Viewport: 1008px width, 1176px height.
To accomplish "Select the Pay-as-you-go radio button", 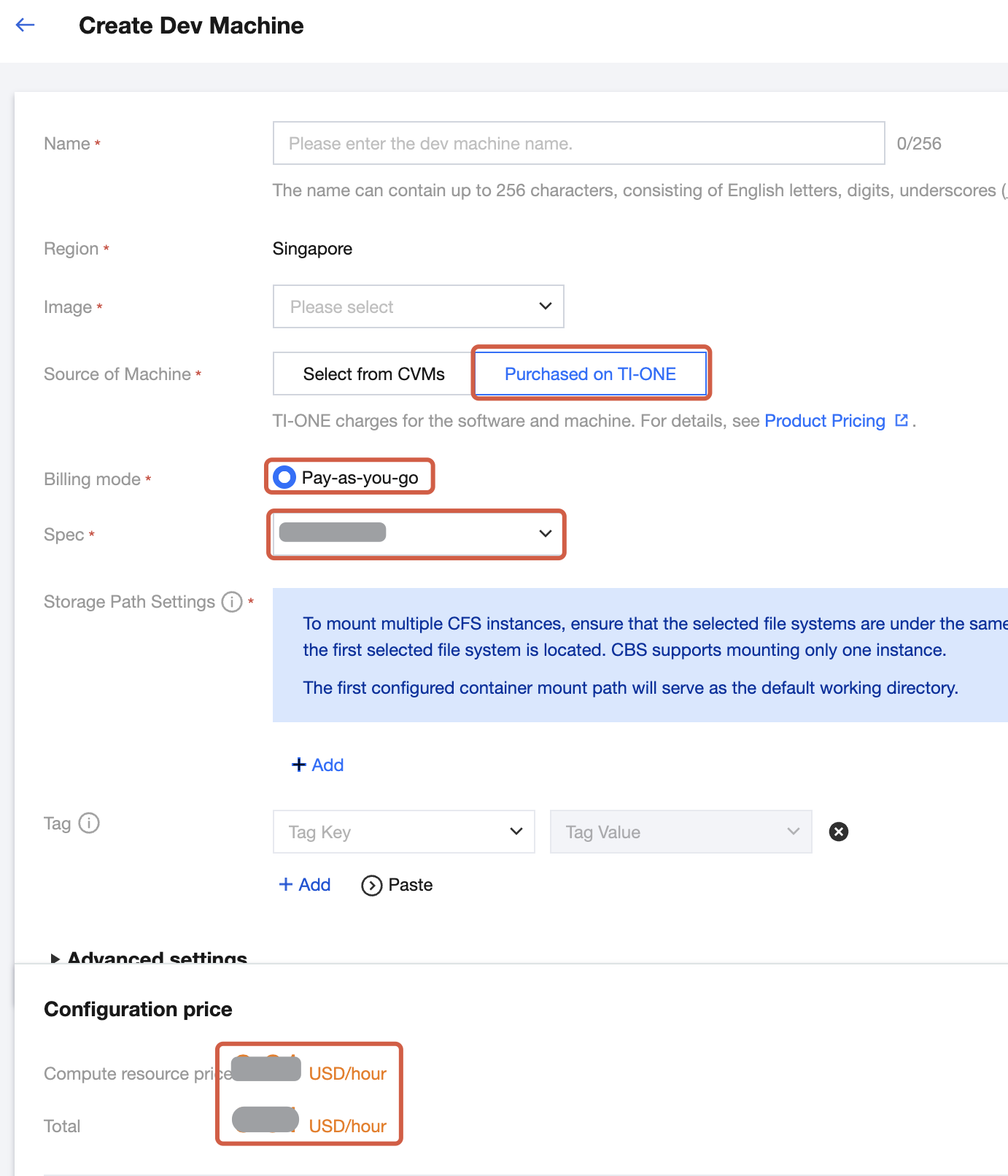I will tap(284, 477).
